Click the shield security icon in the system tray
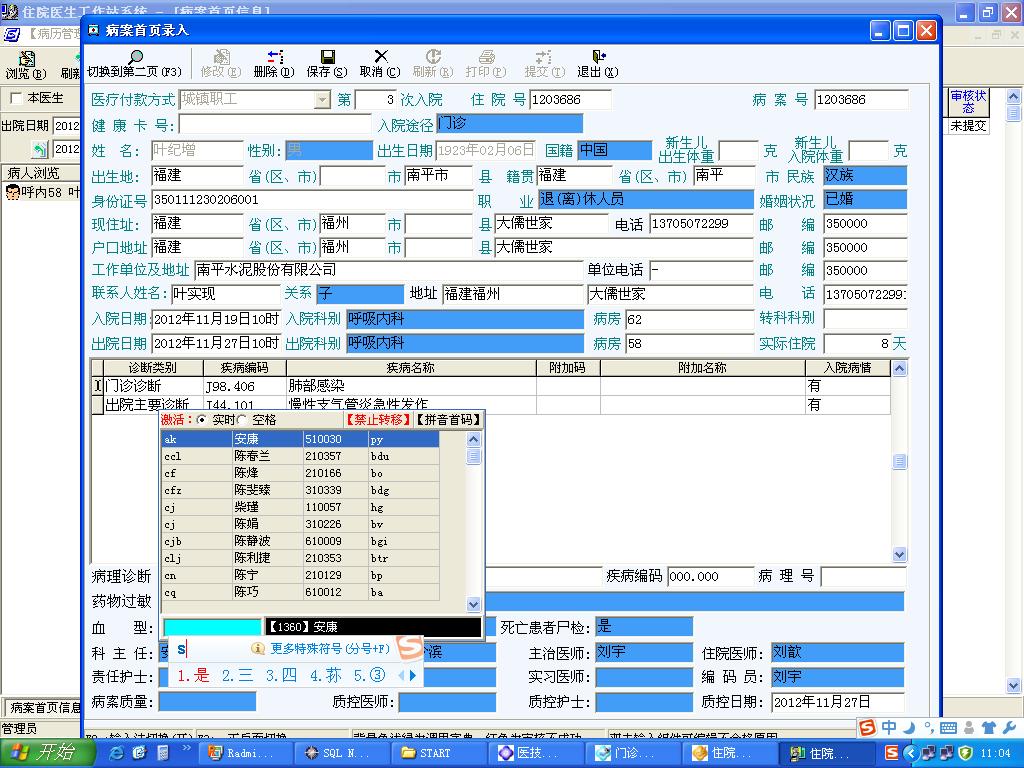 [x=966, y=753]
